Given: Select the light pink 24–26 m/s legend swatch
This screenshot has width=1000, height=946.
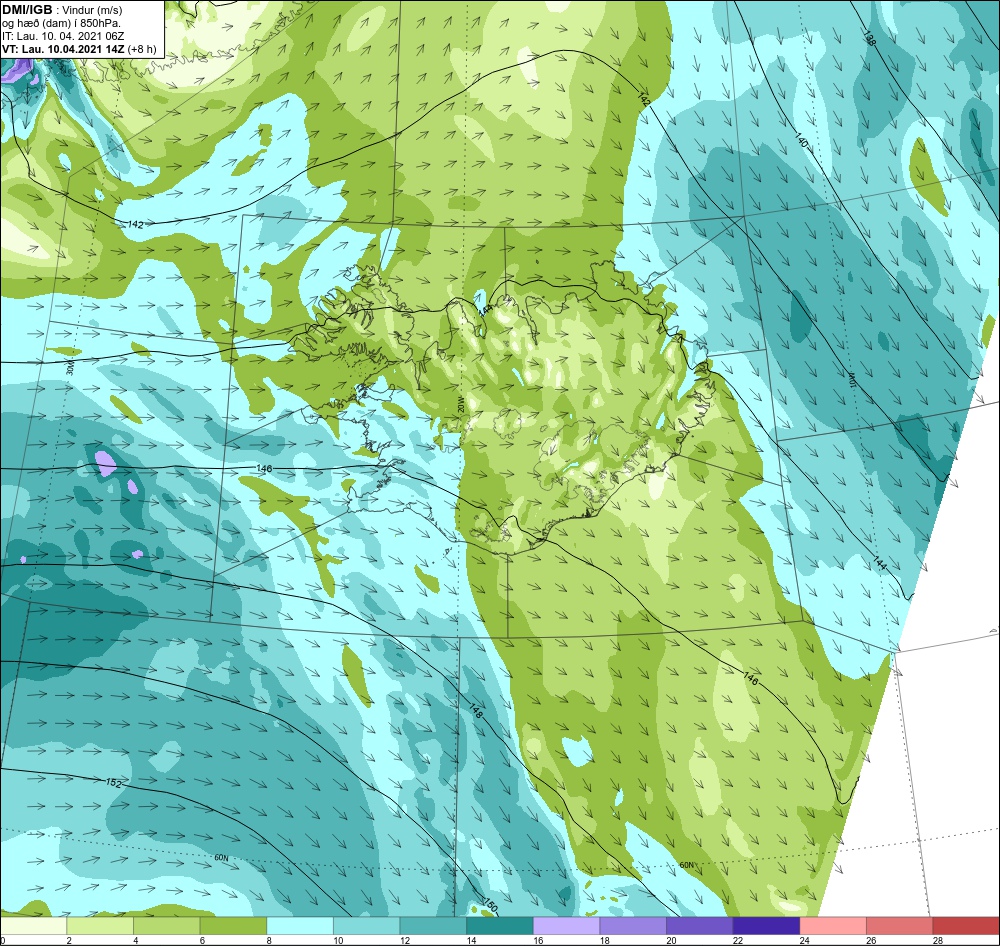Looking at the screenshot, I should 833,926.
